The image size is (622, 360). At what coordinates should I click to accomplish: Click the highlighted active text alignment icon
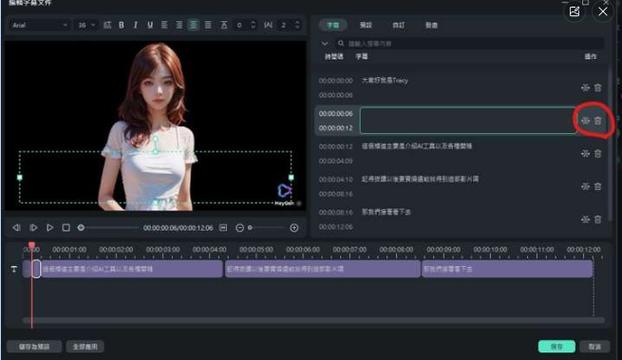tap(194, 25)
